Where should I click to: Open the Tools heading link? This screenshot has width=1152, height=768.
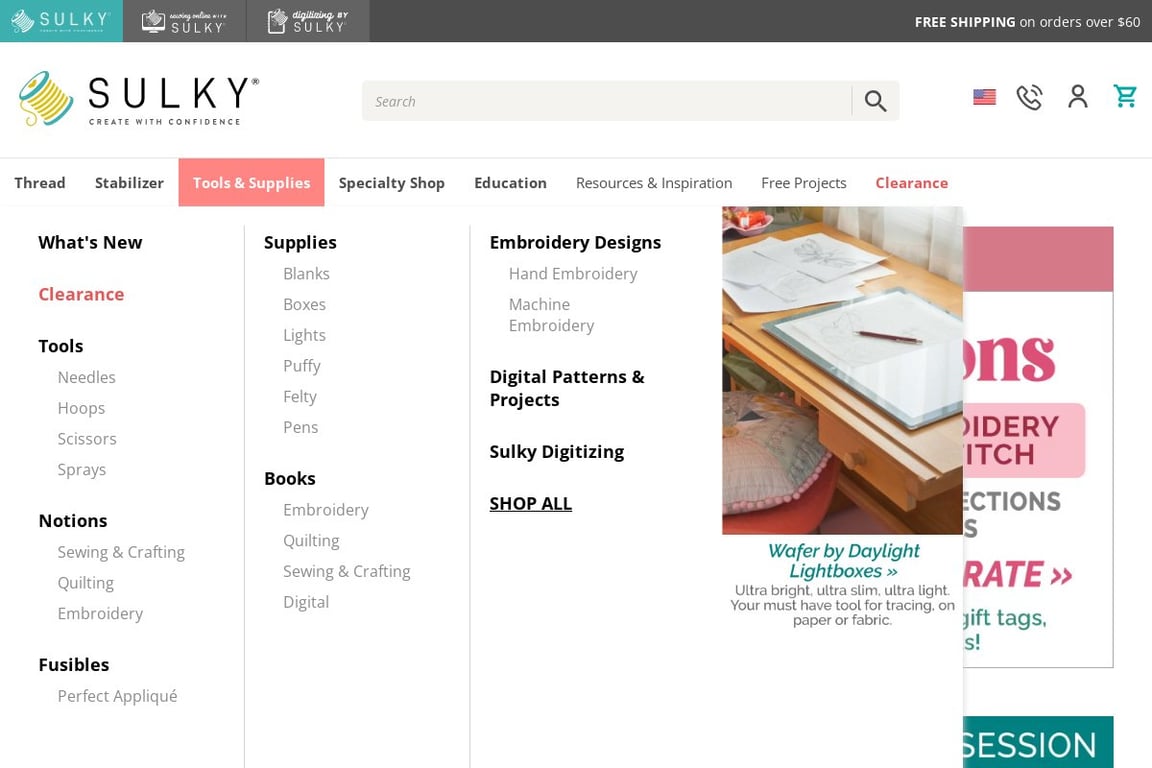click(61, 345)
